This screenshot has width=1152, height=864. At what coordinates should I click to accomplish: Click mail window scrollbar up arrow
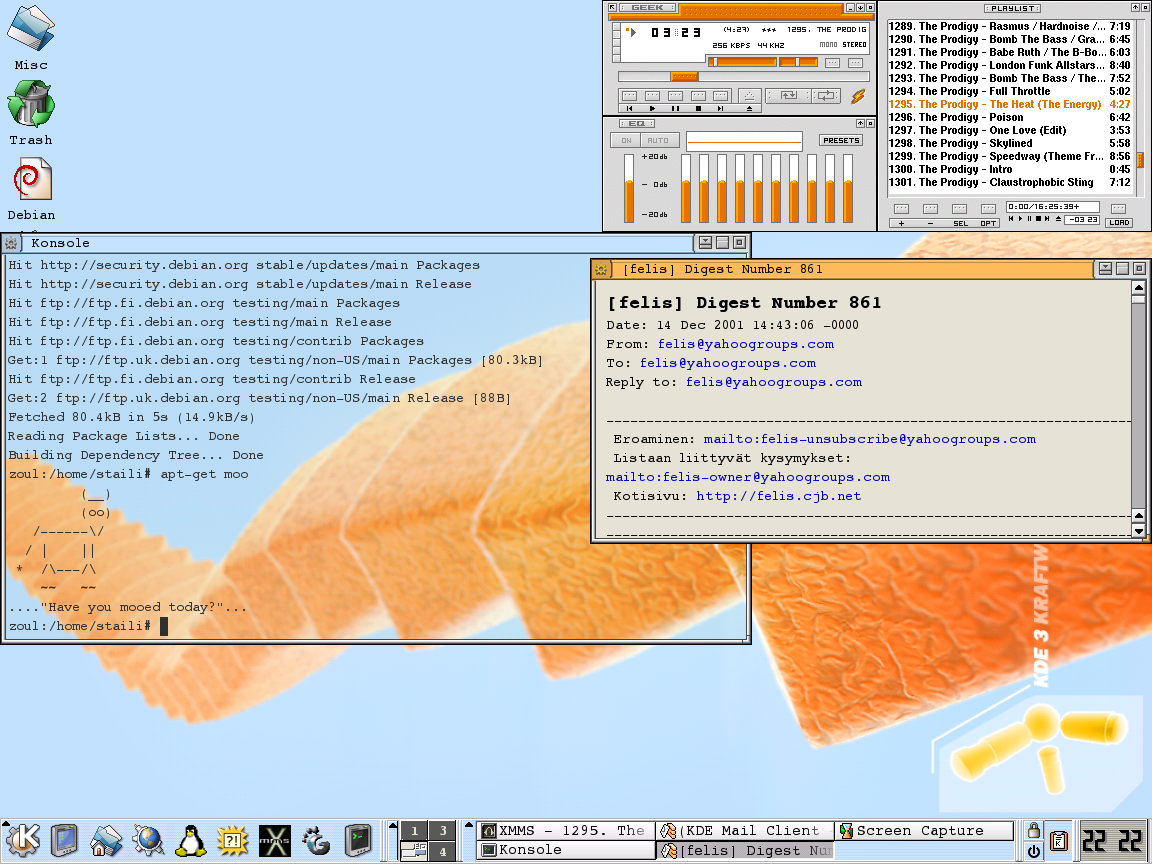point(1138,287)
